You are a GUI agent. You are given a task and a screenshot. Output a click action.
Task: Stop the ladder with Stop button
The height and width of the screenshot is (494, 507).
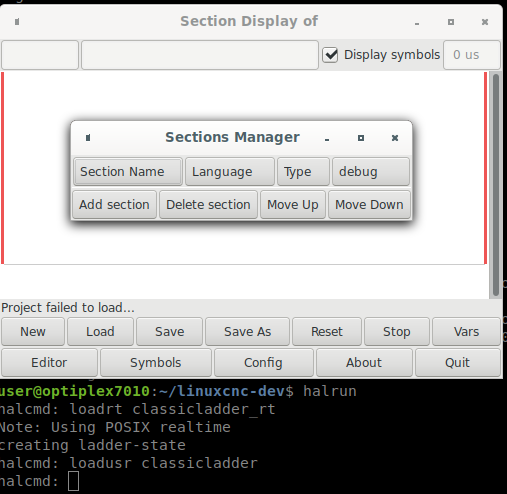click(x=397, y=332)
